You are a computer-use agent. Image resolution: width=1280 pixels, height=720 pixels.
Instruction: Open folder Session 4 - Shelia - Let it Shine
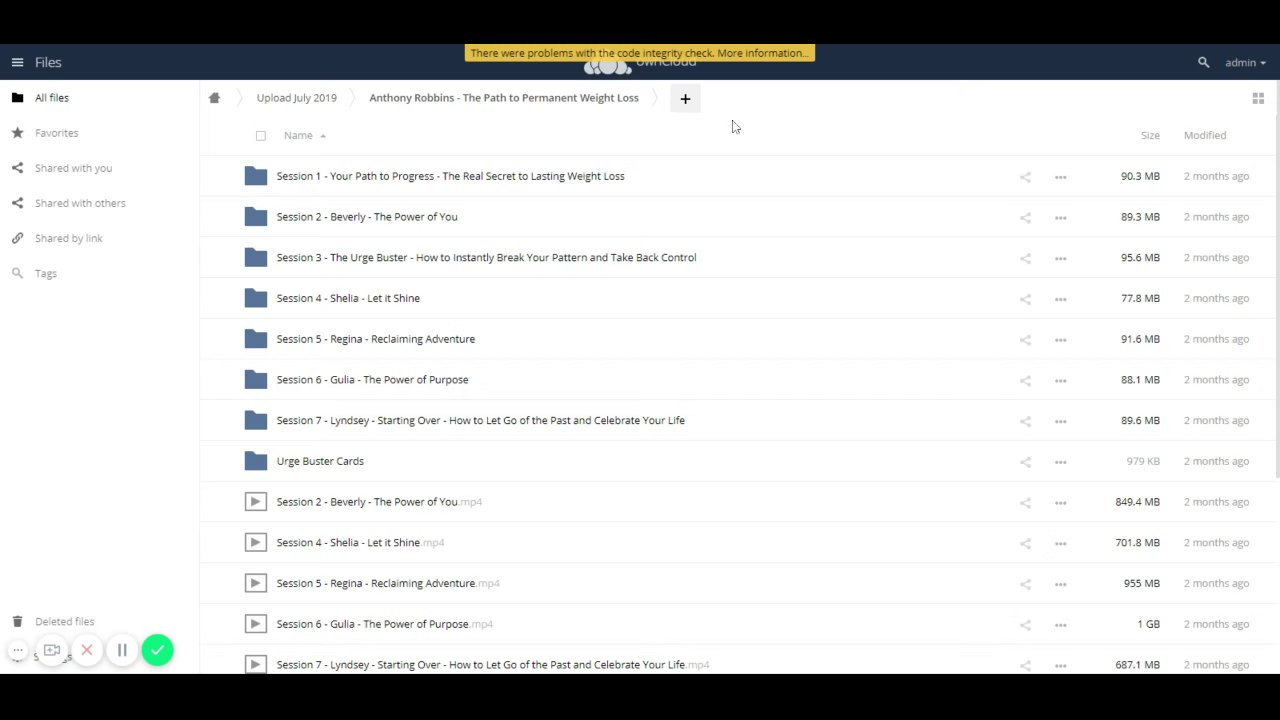[x=348, y=298]
